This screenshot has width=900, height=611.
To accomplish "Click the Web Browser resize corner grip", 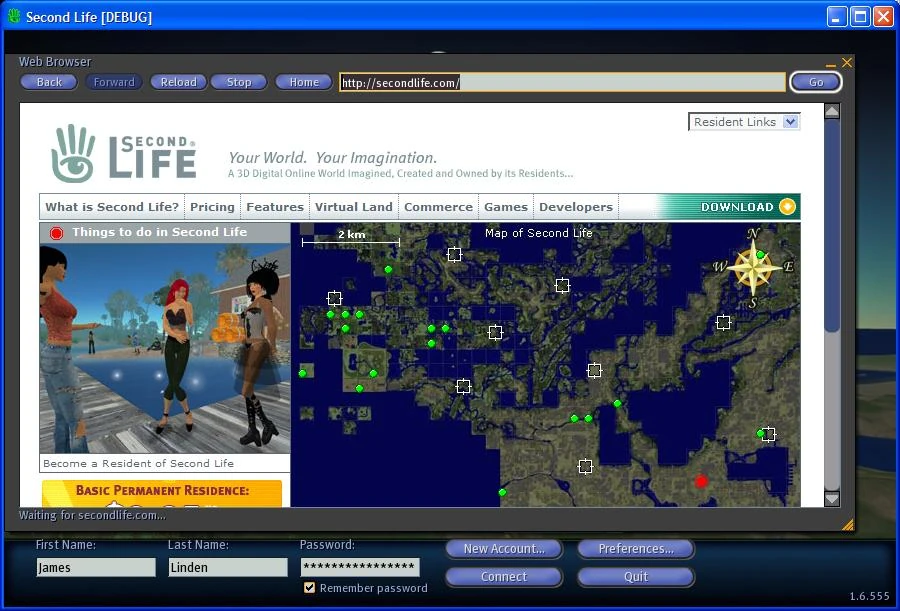I will click(848, 524).
